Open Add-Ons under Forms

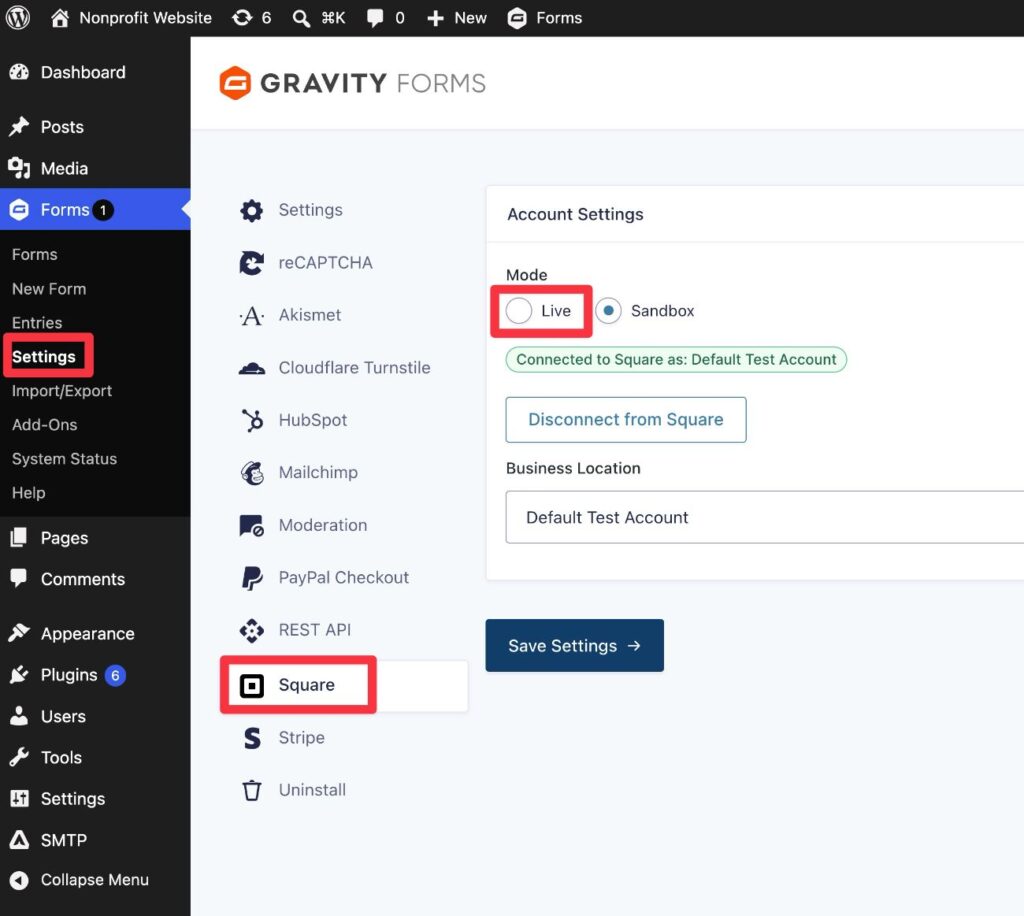coord(44,424)
